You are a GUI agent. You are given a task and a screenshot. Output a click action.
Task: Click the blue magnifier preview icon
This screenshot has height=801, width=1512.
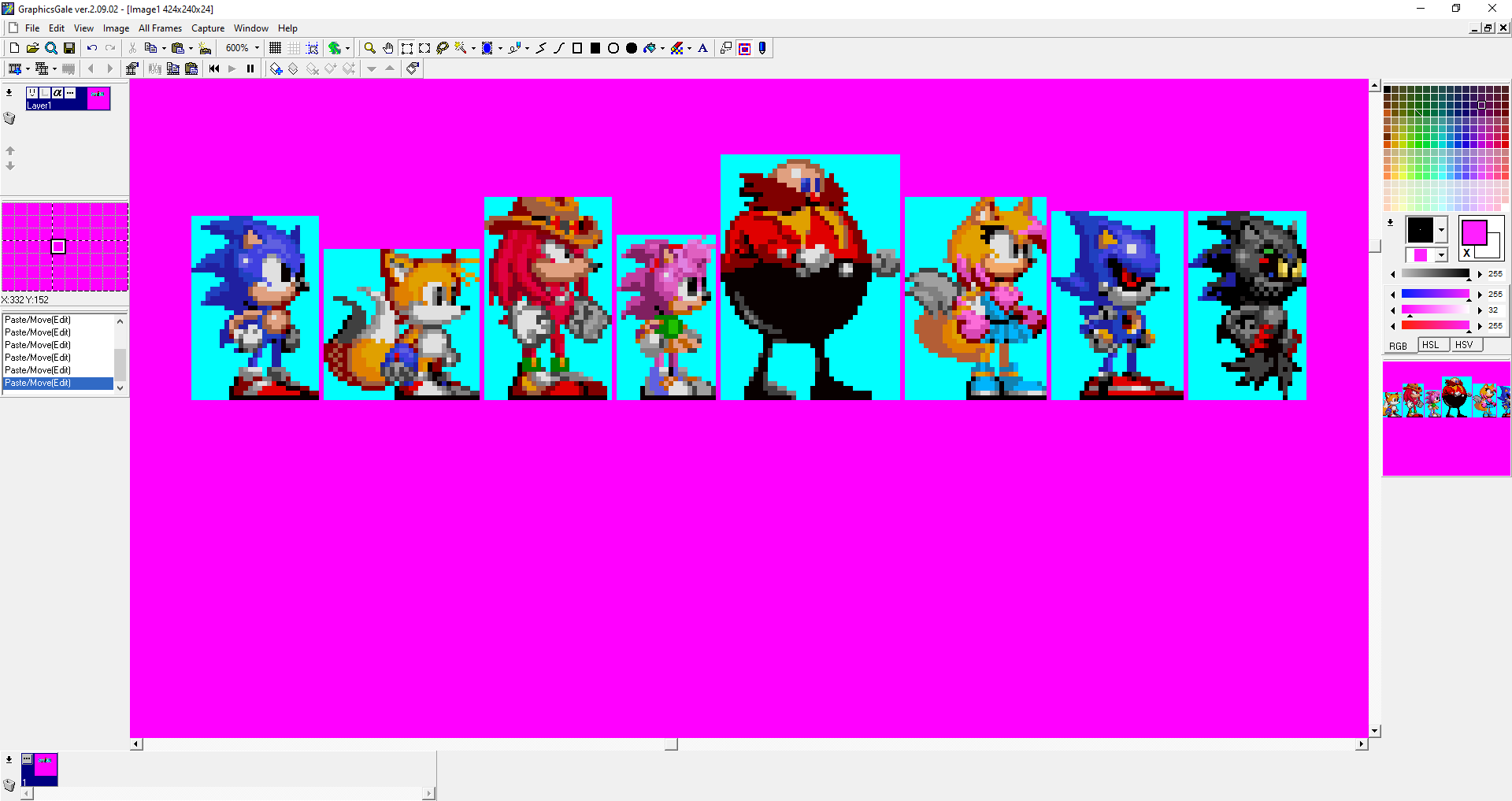[50, 48]
